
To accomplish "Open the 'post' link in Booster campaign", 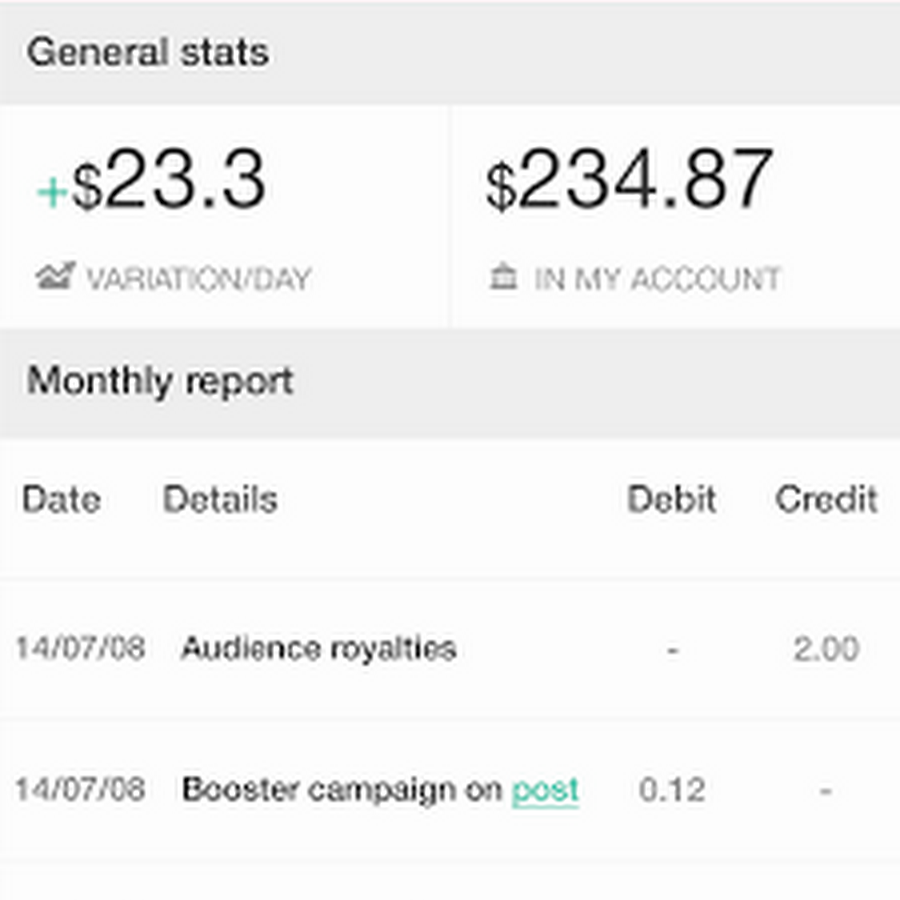I will [545, 790].
